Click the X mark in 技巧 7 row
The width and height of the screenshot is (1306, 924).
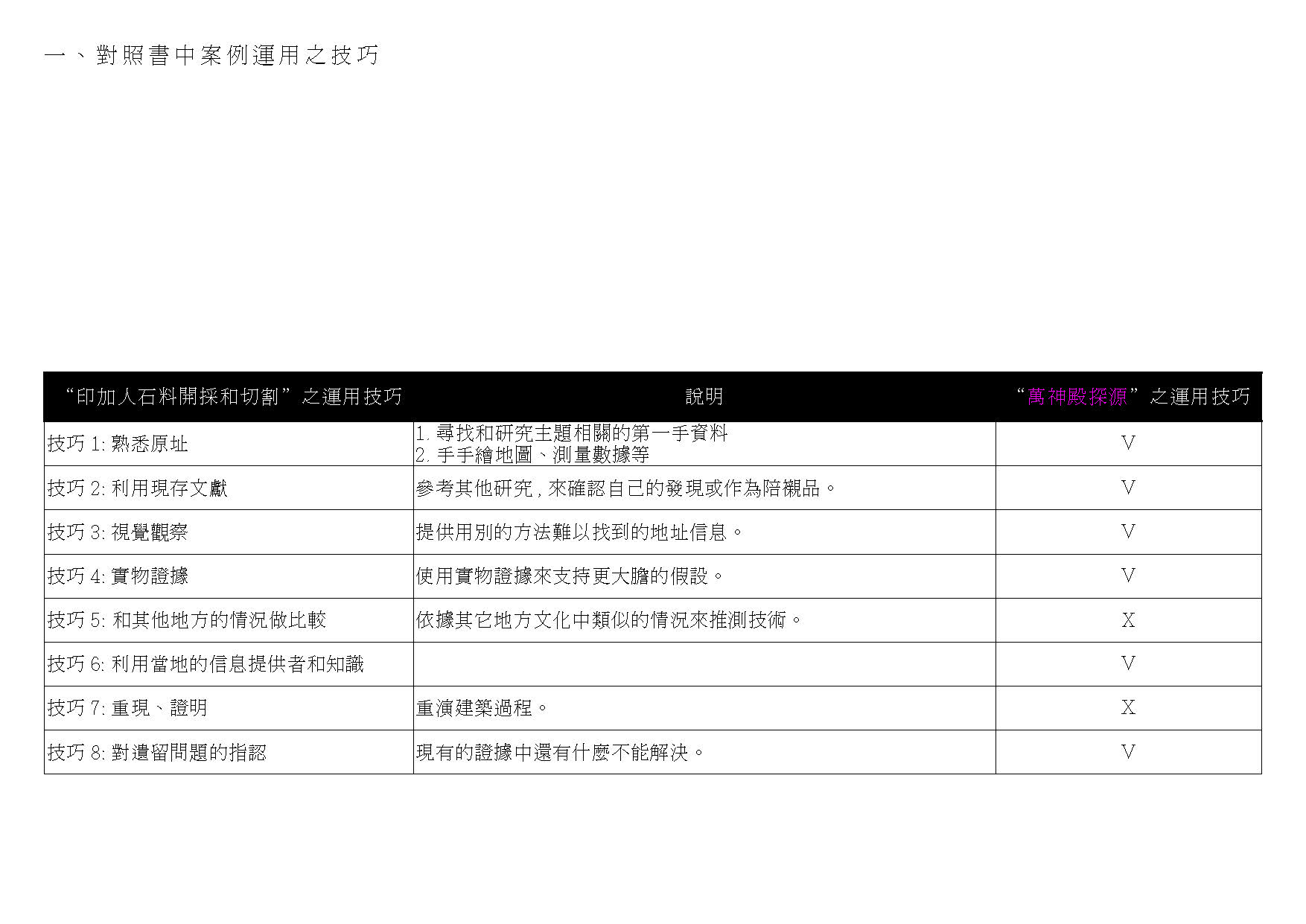[x=1128, y=708]
